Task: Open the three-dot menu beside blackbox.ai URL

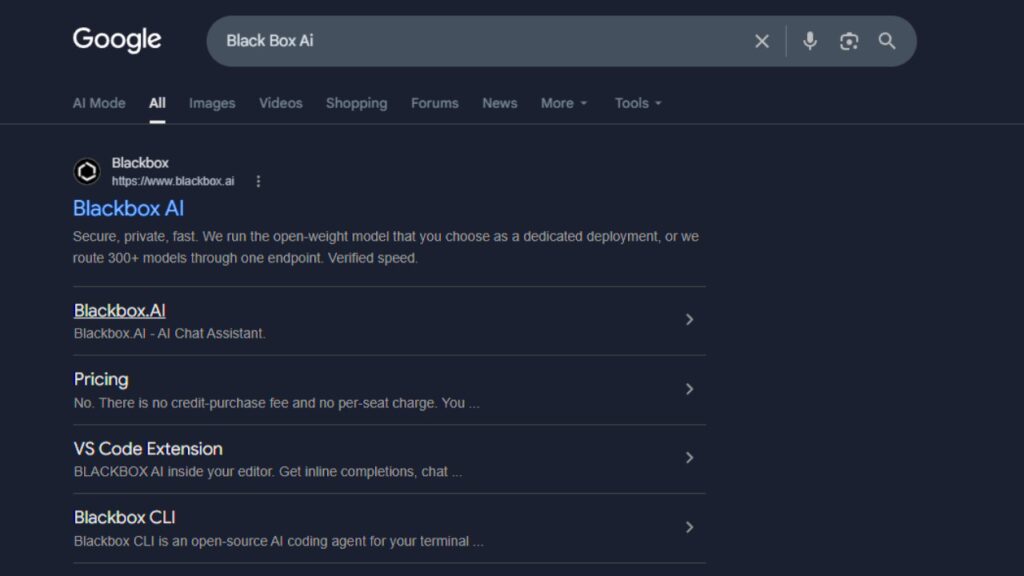Action: pos(259,182)
